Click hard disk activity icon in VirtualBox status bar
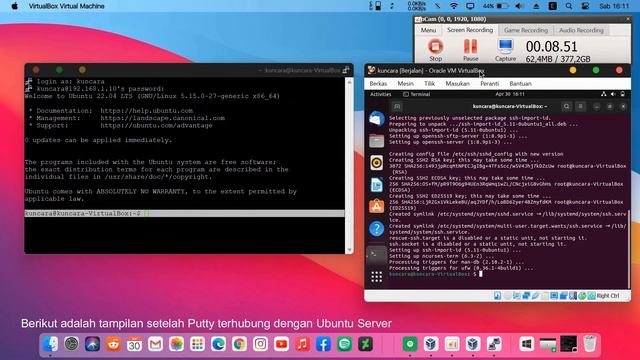Image resolution: width=640 pixels, height=360 pixels. 498,296
